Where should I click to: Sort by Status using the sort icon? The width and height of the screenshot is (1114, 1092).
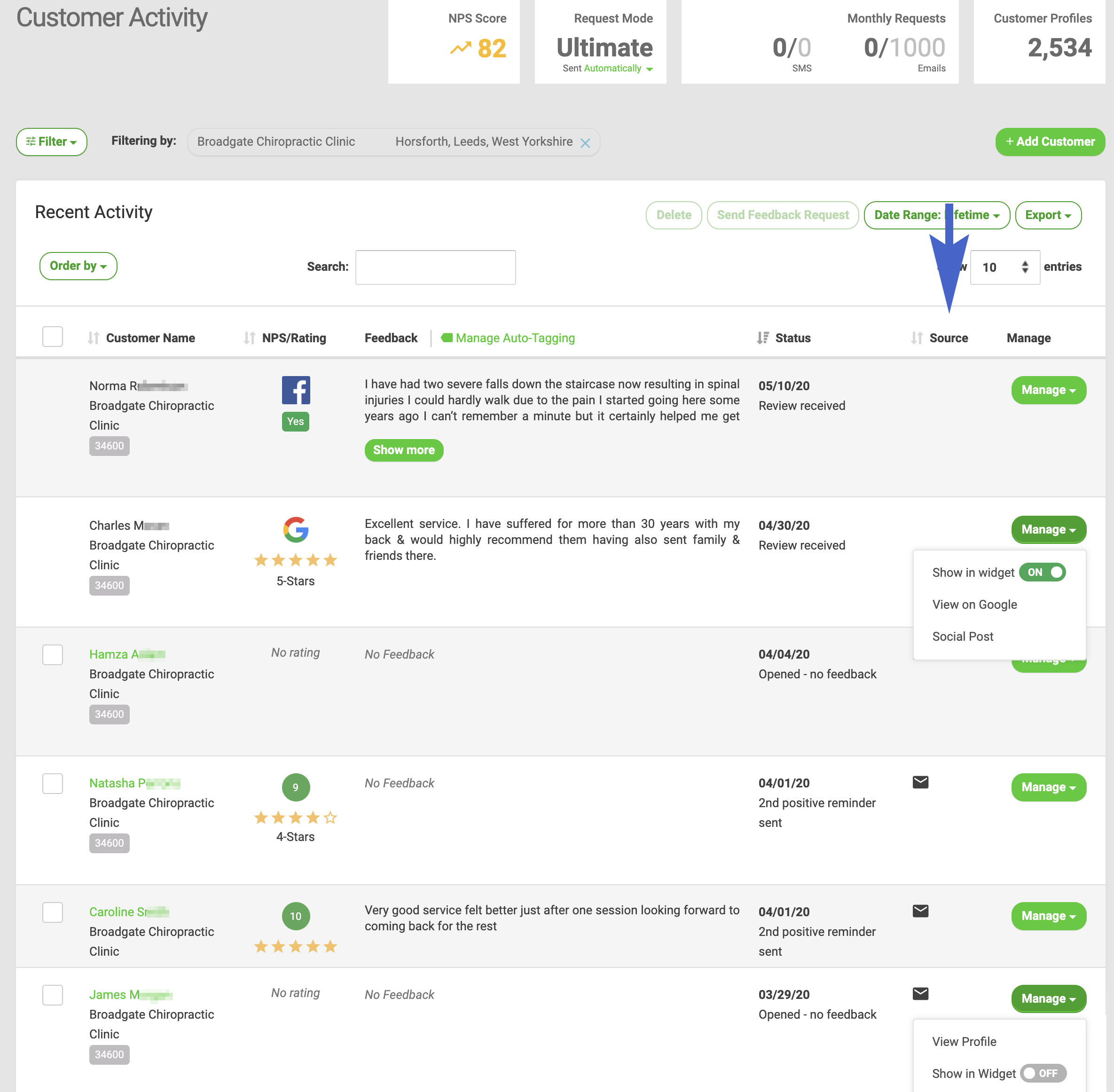(x=762, y=338)
